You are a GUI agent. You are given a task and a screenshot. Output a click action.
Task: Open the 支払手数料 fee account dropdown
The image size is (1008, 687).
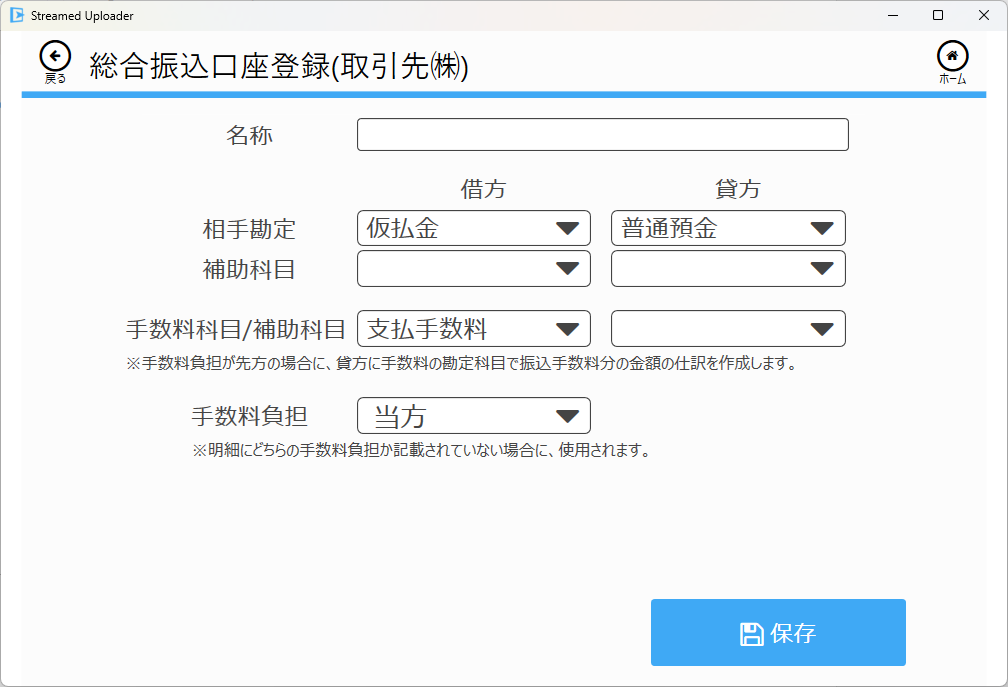click(473, 329)
